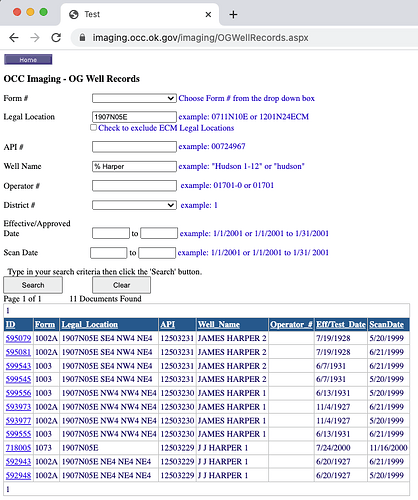Select the Test browser tab
The image size is (418, 500).
tap(140, 14)
